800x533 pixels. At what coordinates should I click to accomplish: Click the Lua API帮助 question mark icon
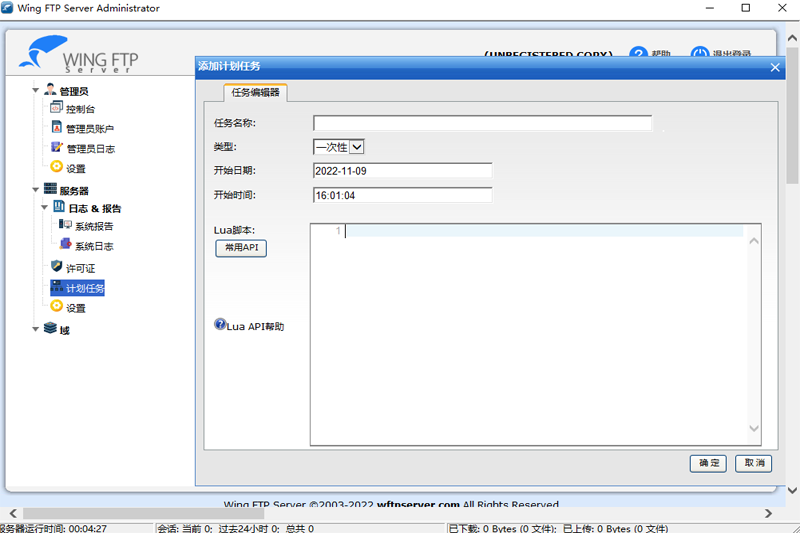(x=220, y=325)
